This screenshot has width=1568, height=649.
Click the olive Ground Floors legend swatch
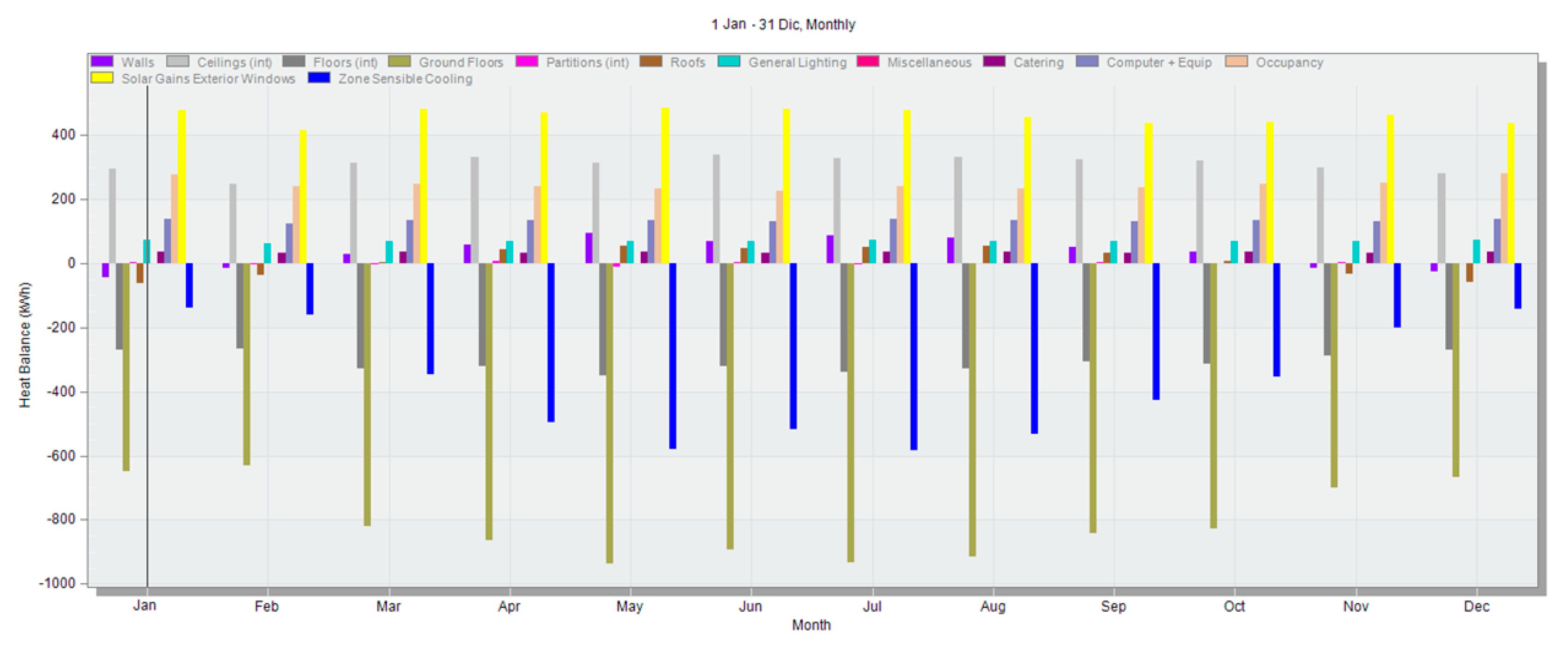(399, 62)
